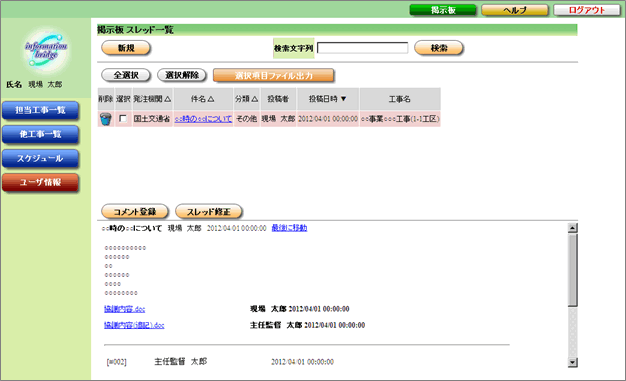Click the scrollbar down arrow
The image size is (626, 381).
(x=573, y=362)
